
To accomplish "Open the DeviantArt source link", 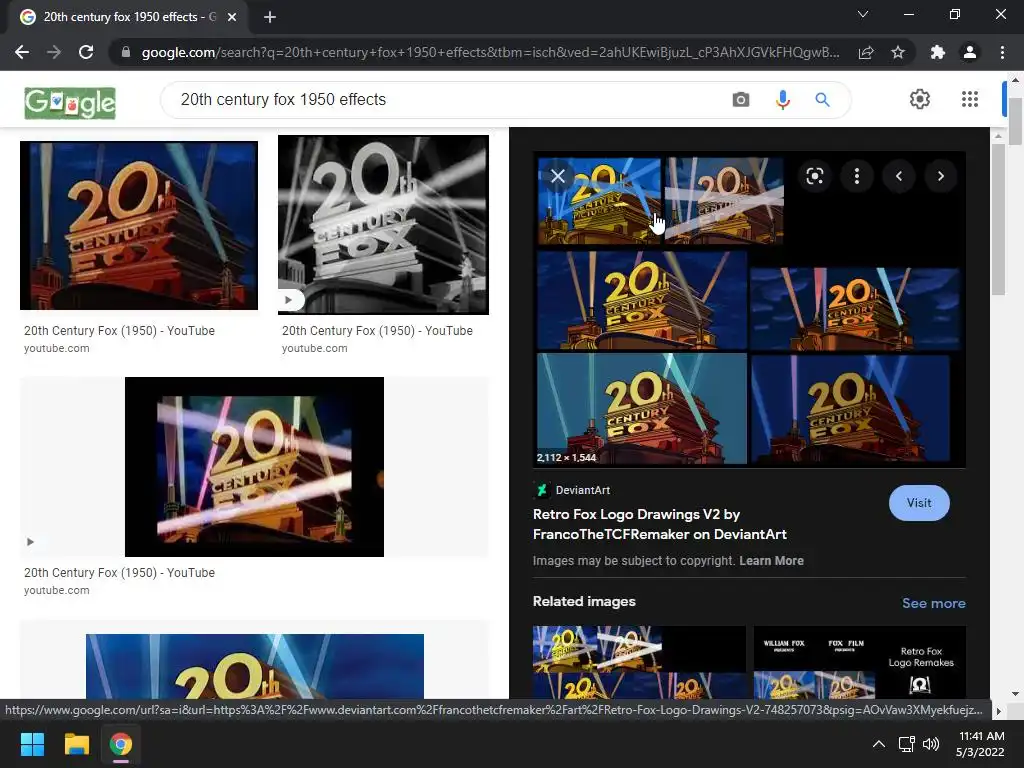I will click(572, 490).
